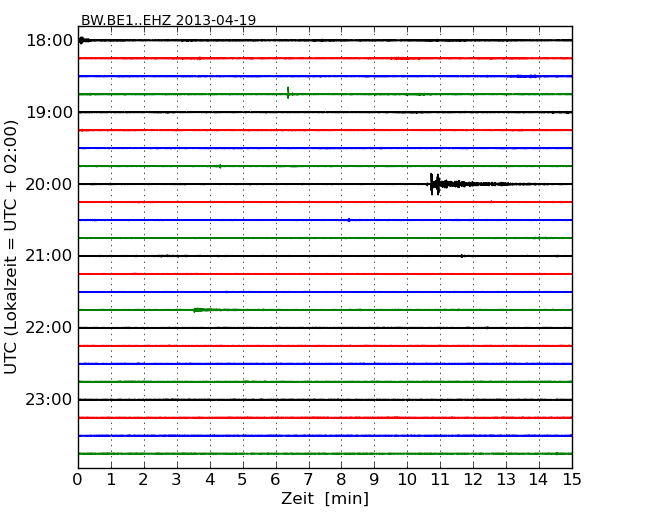The height and width of the screenshot is (520, 650).
Task: Click the small green blip near minute 4
Action: 220,166
